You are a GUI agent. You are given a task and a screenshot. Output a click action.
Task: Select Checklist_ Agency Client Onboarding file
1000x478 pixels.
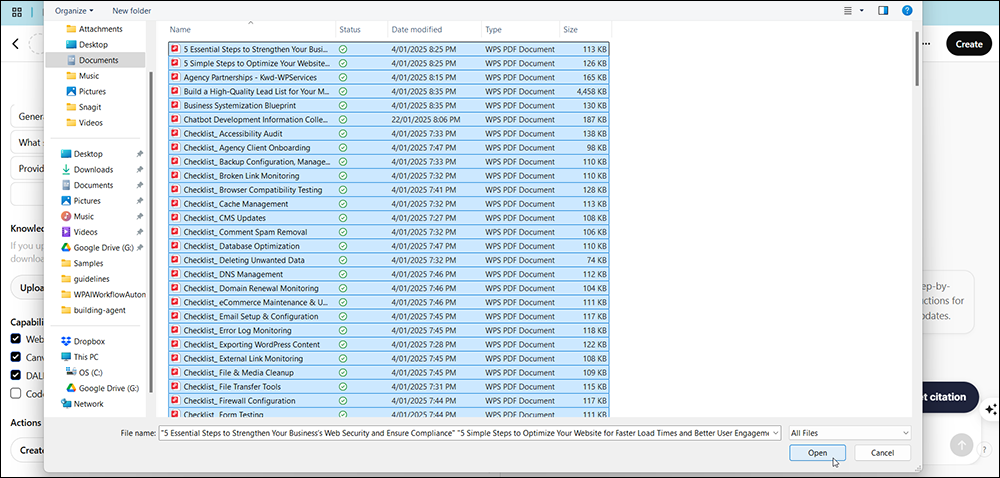388,148
